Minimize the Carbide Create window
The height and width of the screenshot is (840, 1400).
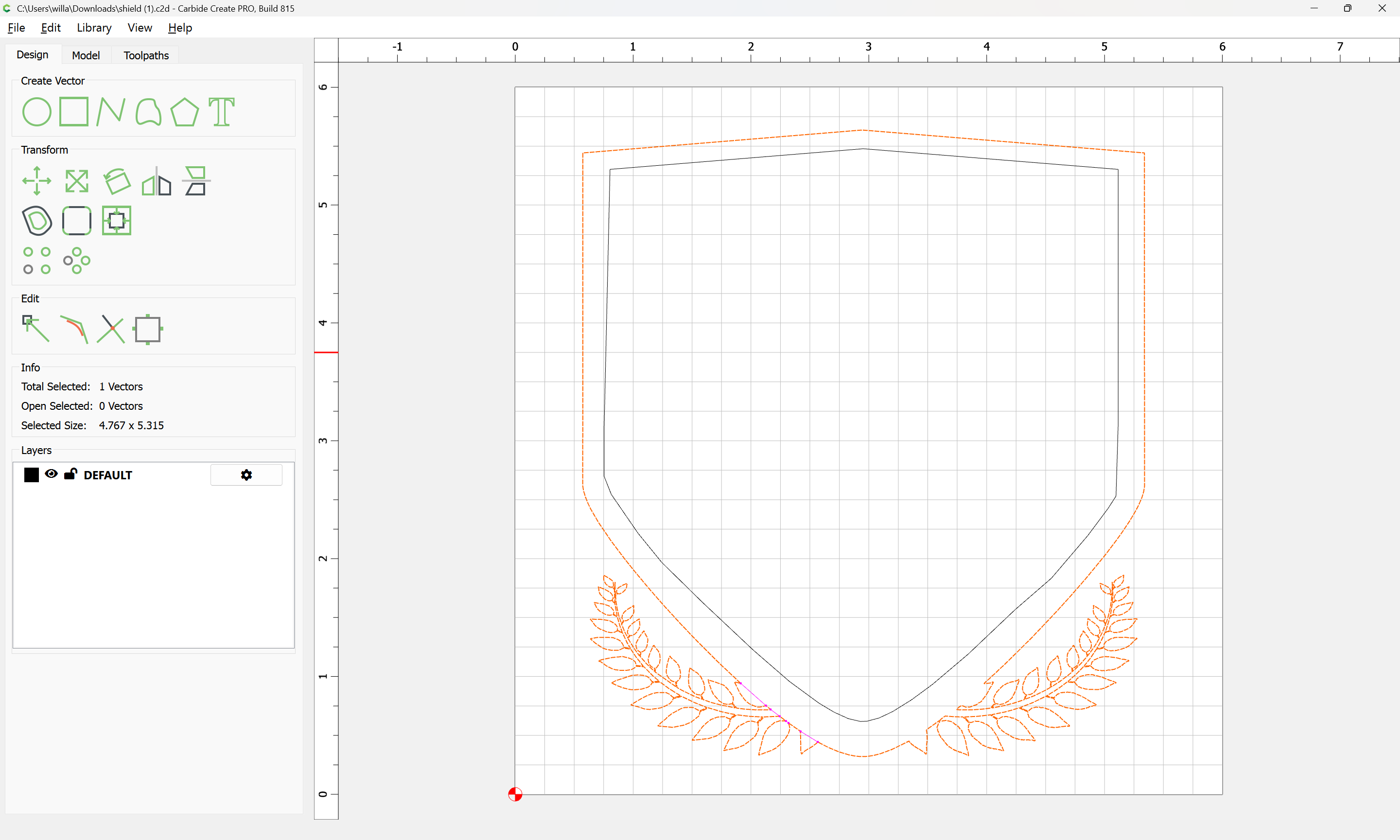[x=1314, y=8]
